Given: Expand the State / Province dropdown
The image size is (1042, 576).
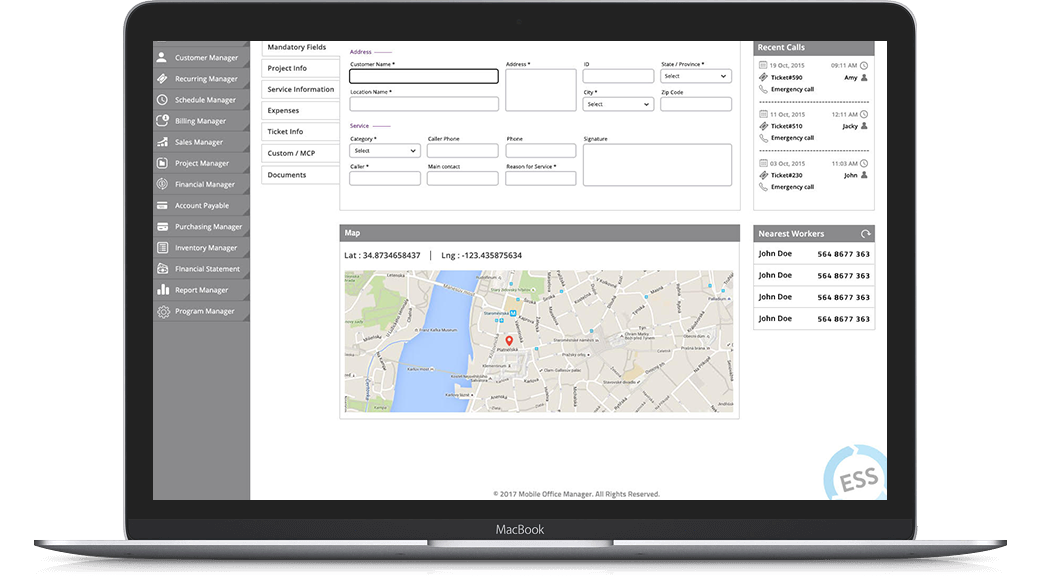Looking at the screenshot, I should click(696, 76).
